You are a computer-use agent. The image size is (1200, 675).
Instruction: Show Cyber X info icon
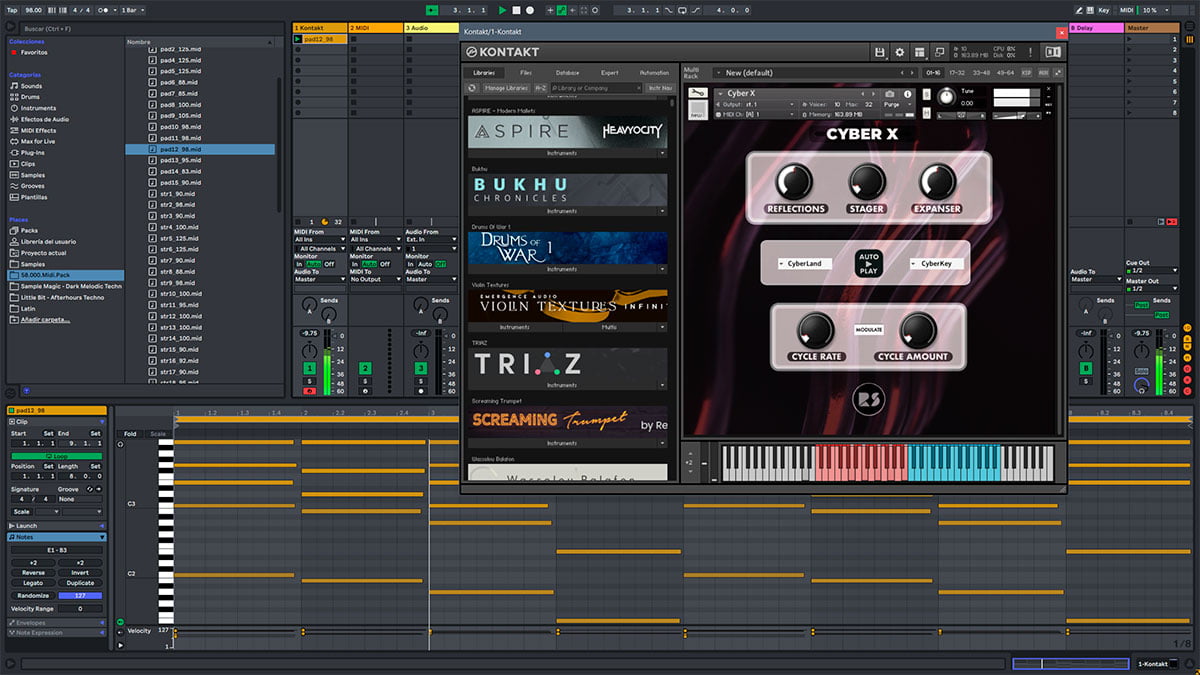pos(908,94)
